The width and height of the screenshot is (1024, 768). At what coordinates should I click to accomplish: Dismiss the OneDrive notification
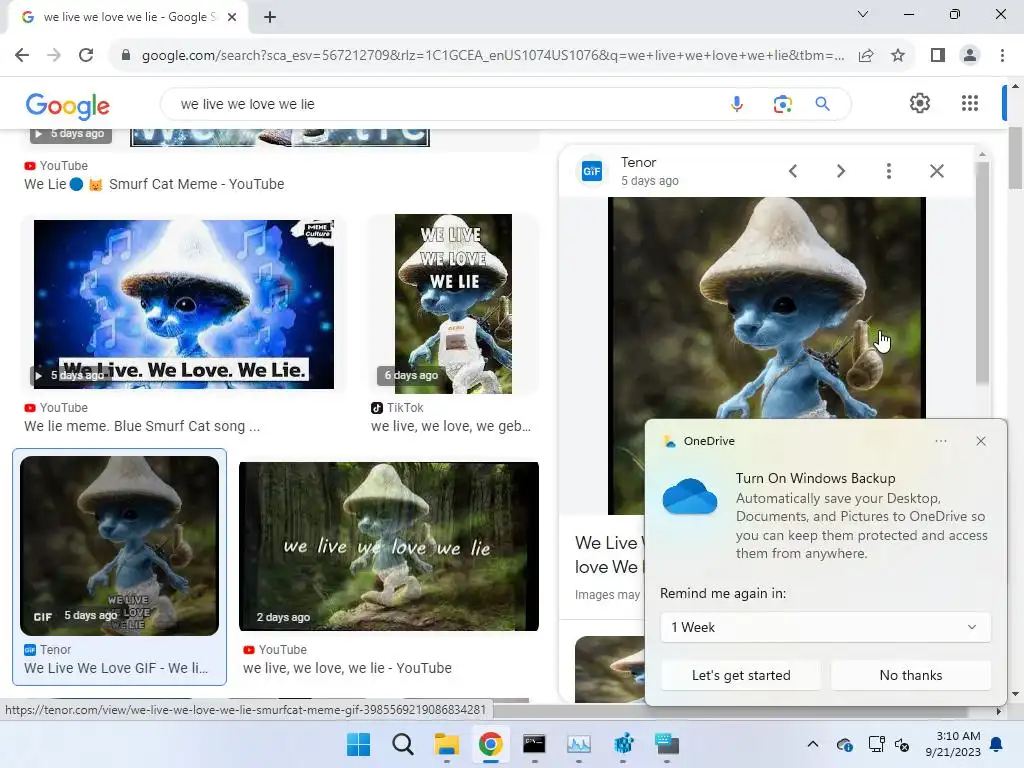(x=981, y=441)
